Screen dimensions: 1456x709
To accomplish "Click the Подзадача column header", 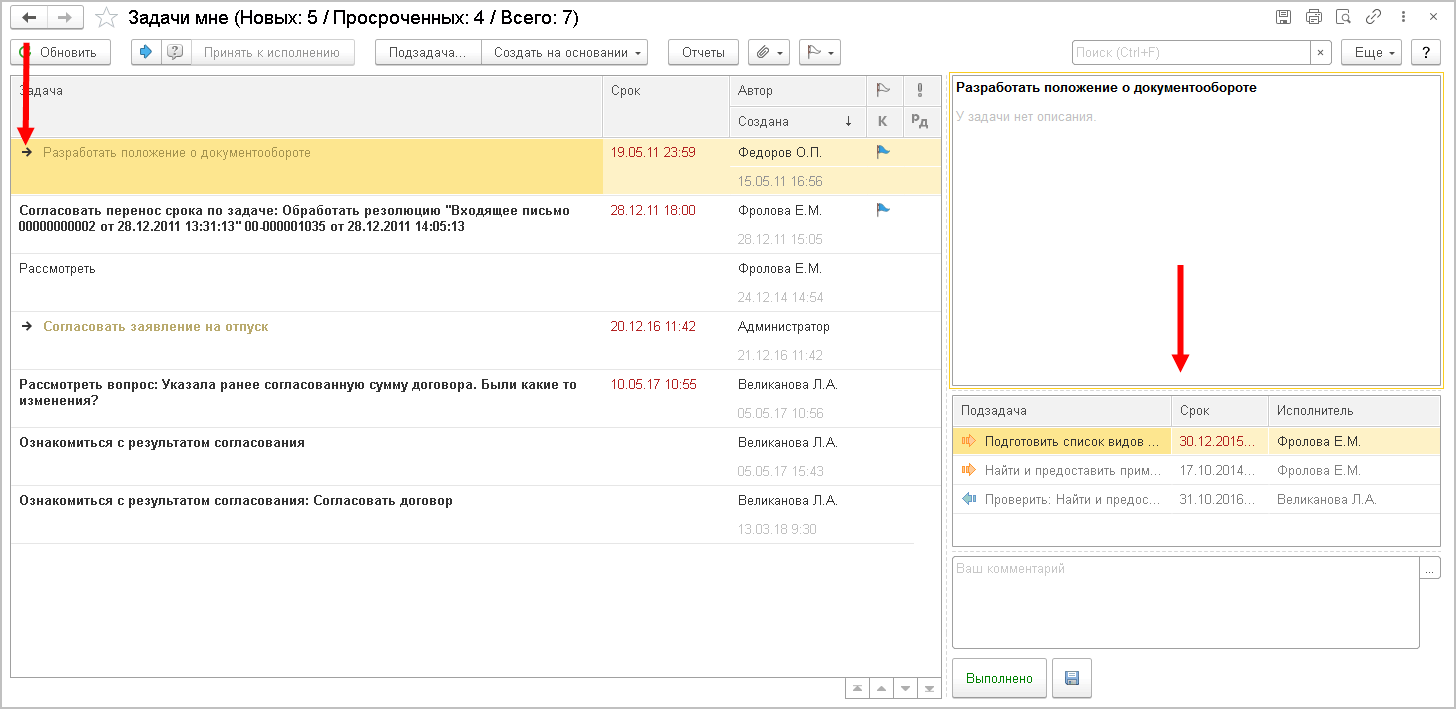I will [x=1061, y=410].
